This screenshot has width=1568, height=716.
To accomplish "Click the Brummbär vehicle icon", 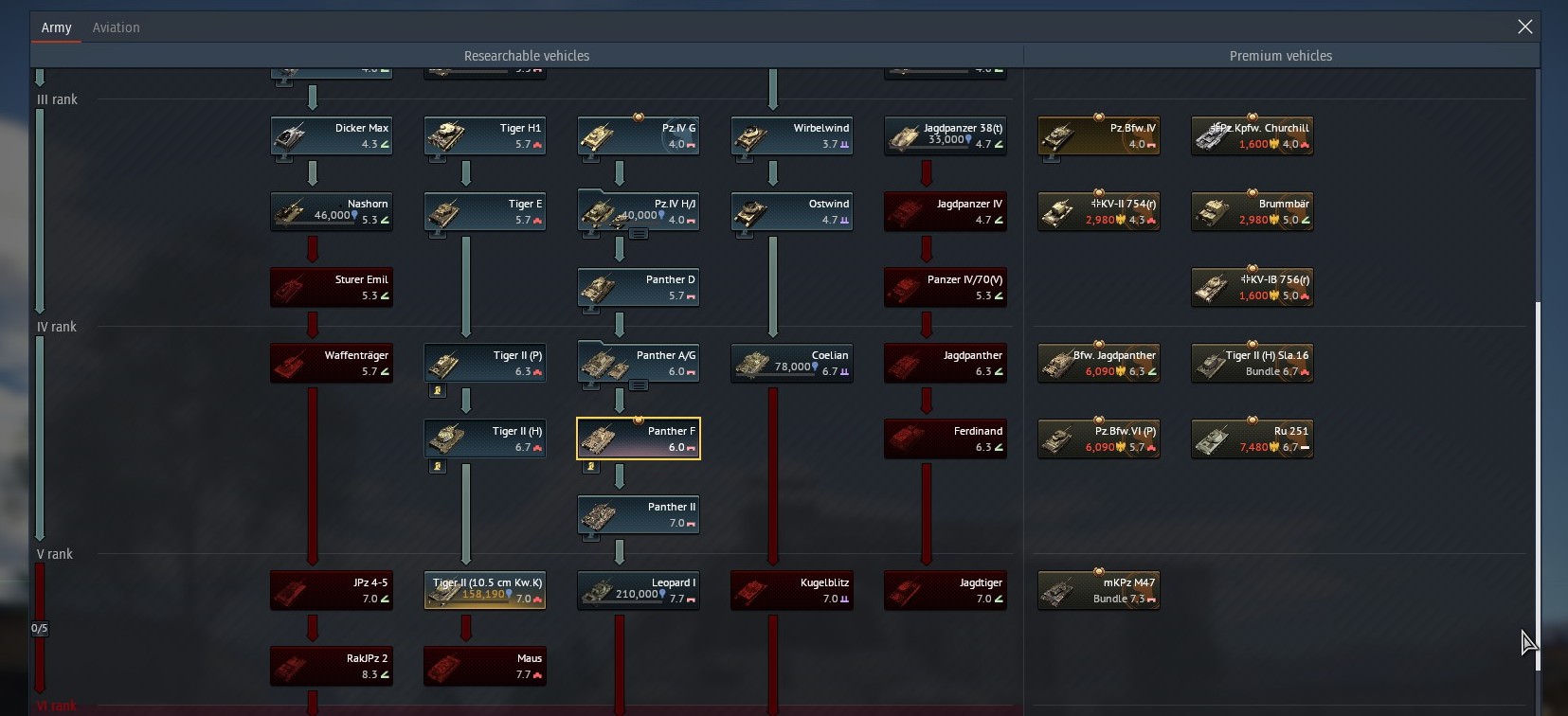I will (1211, 212).
